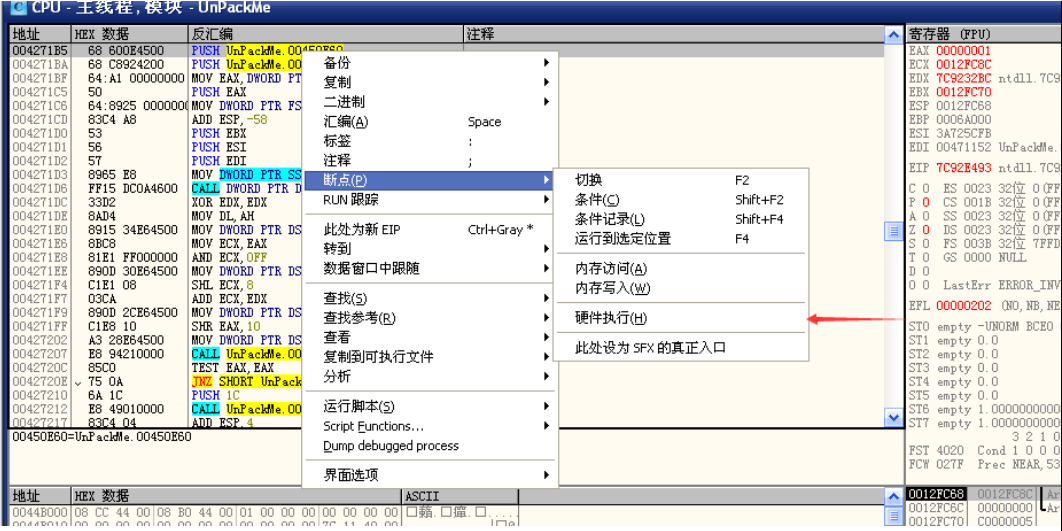Select 条件记录(L) breakpoint option

tap(681, 219)
